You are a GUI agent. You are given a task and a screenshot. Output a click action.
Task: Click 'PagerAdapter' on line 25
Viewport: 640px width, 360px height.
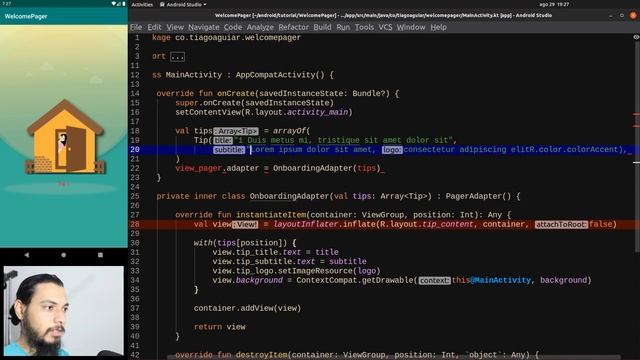tap(473, 196)
